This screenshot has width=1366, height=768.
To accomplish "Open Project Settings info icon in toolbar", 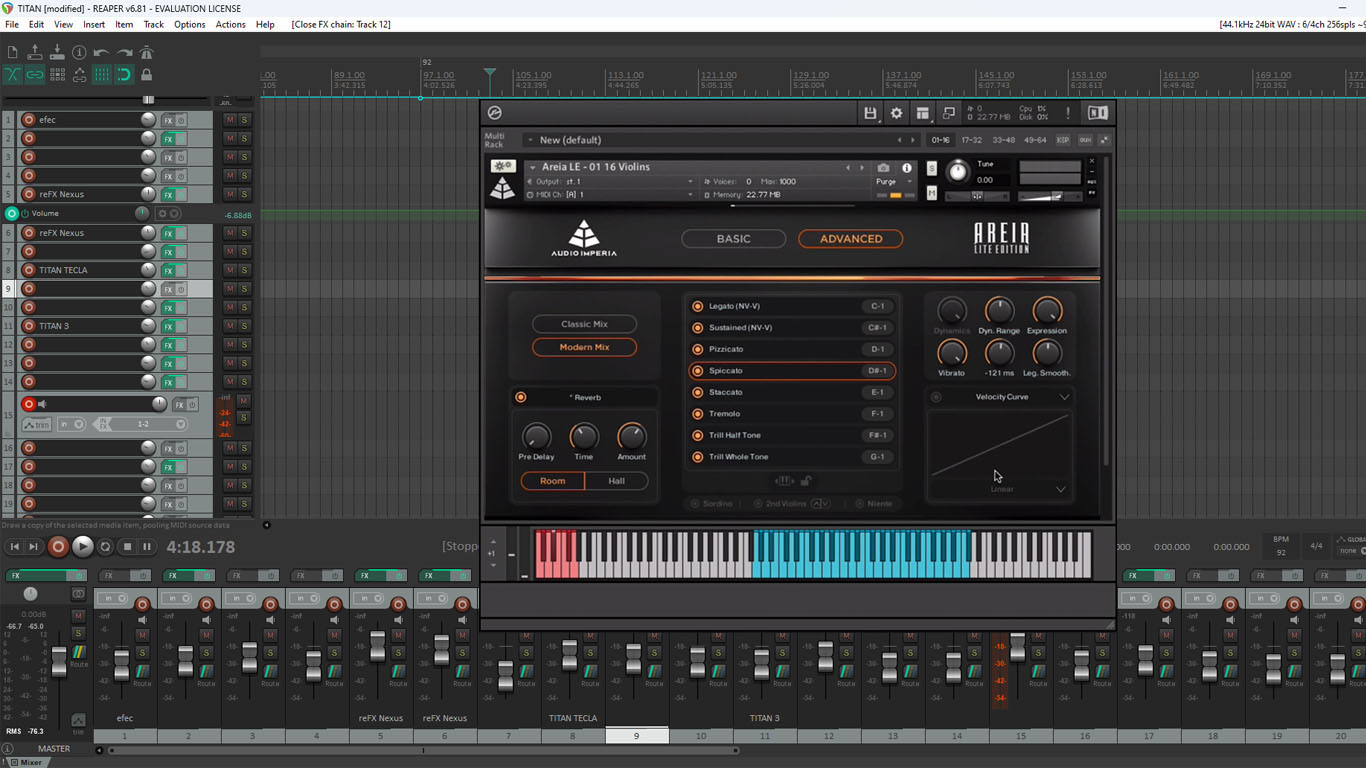I will coord(79,52).
